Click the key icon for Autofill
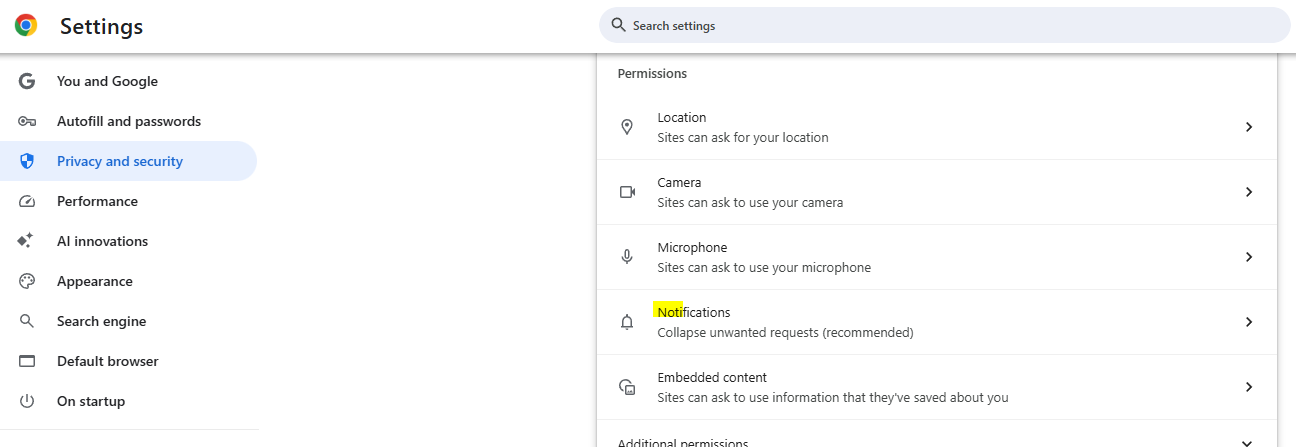The width and height of the screenshot is (1296, 447). coord(27,121)
